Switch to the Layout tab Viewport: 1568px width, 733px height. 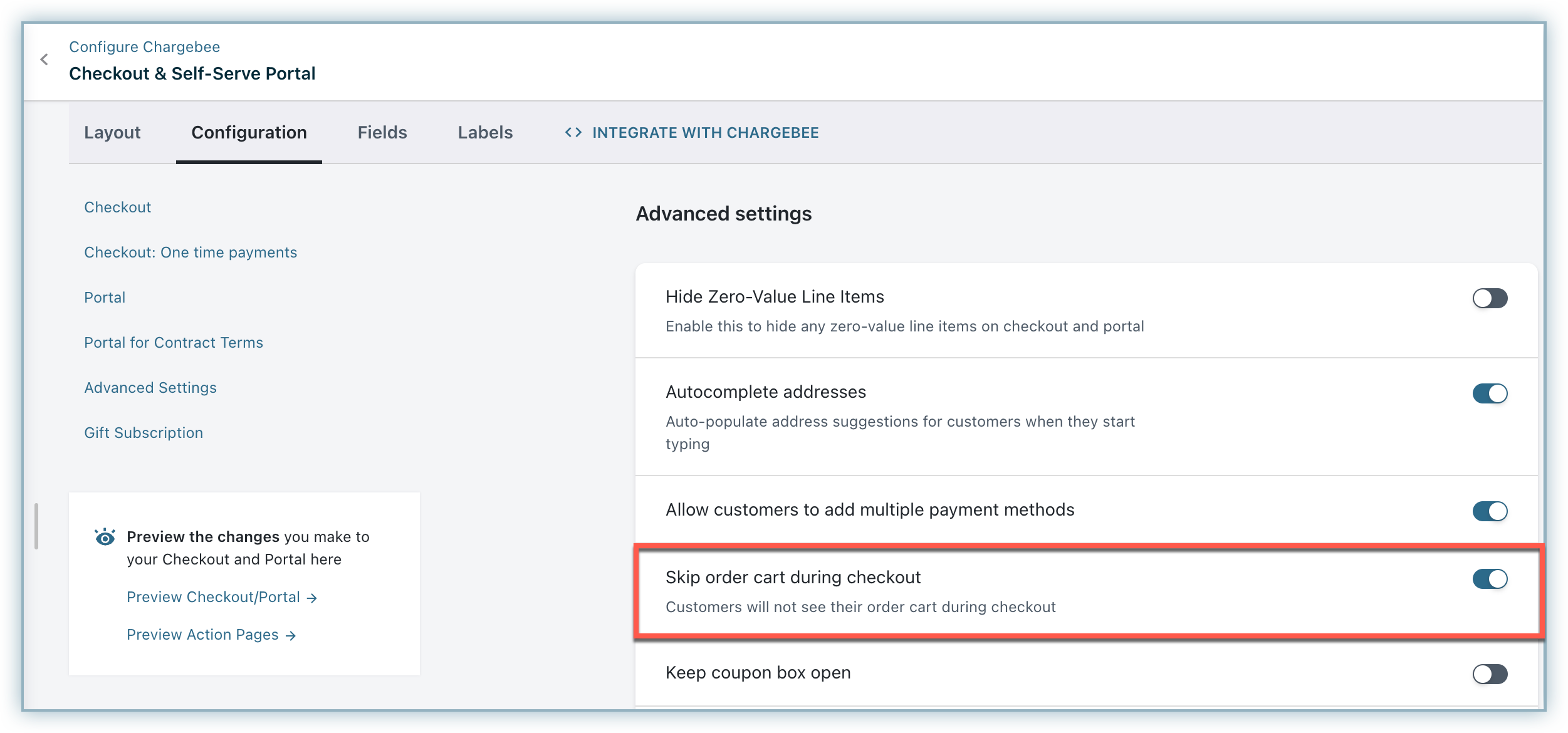click(x=112, y=133)
